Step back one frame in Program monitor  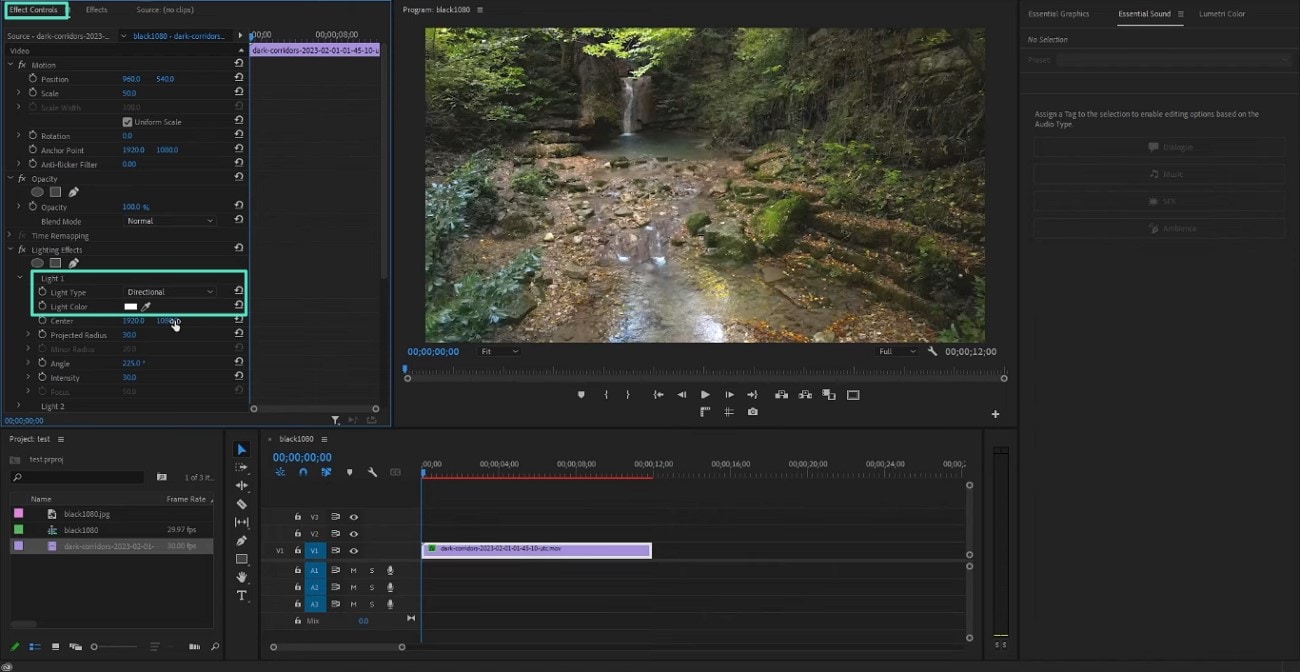pyautogui.click(x=681, y=394)
